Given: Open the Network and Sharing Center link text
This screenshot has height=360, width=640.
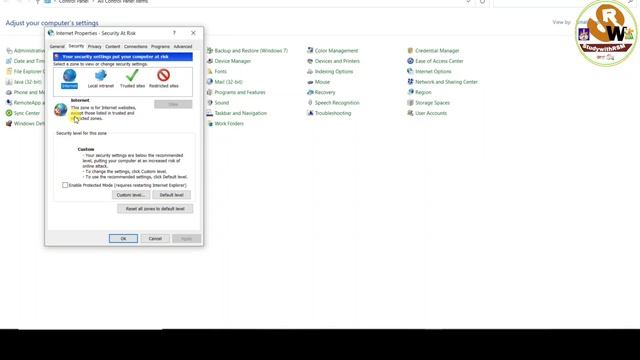Looking at the screenshot, I should pyautogui.click(x=446, y=82).
